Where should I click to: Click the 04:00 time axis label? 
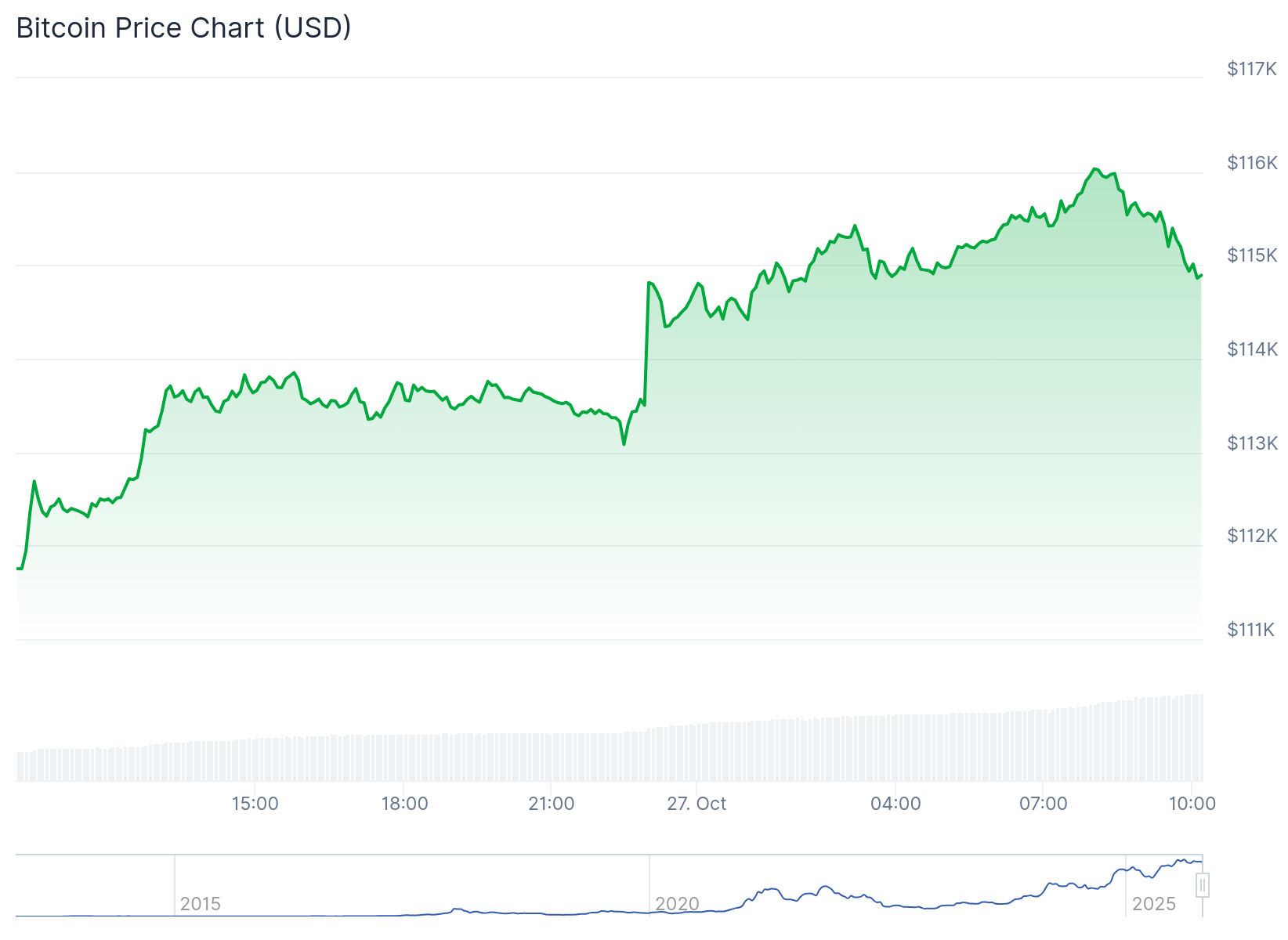pos(895,804)
